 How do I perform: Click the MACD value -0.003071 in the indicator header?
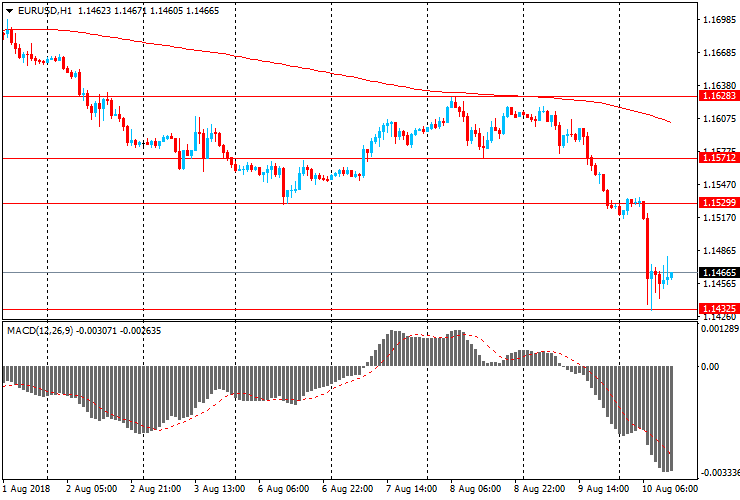point(97,331)
